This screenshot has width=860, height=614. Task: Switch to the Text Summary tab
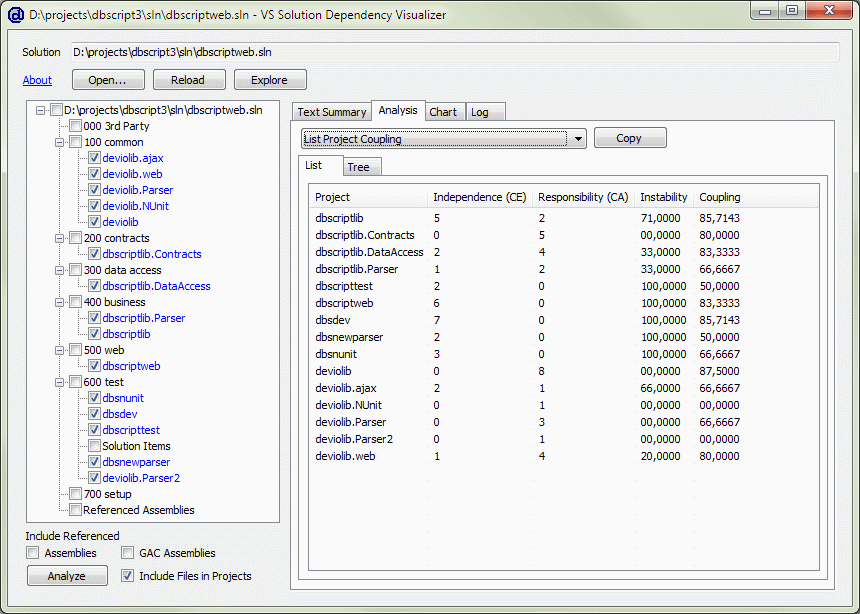tap(332, 112)
